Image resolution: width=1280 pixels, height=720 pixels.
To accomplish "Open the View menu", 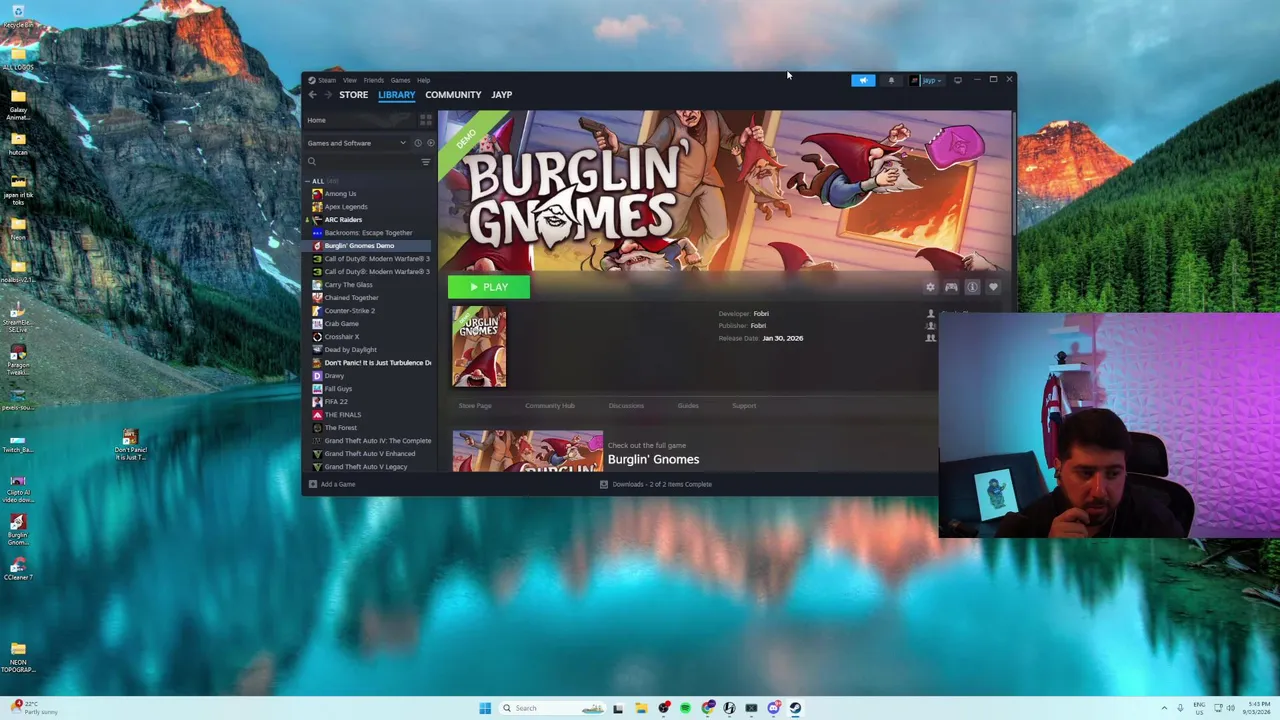I will [350, 80].
